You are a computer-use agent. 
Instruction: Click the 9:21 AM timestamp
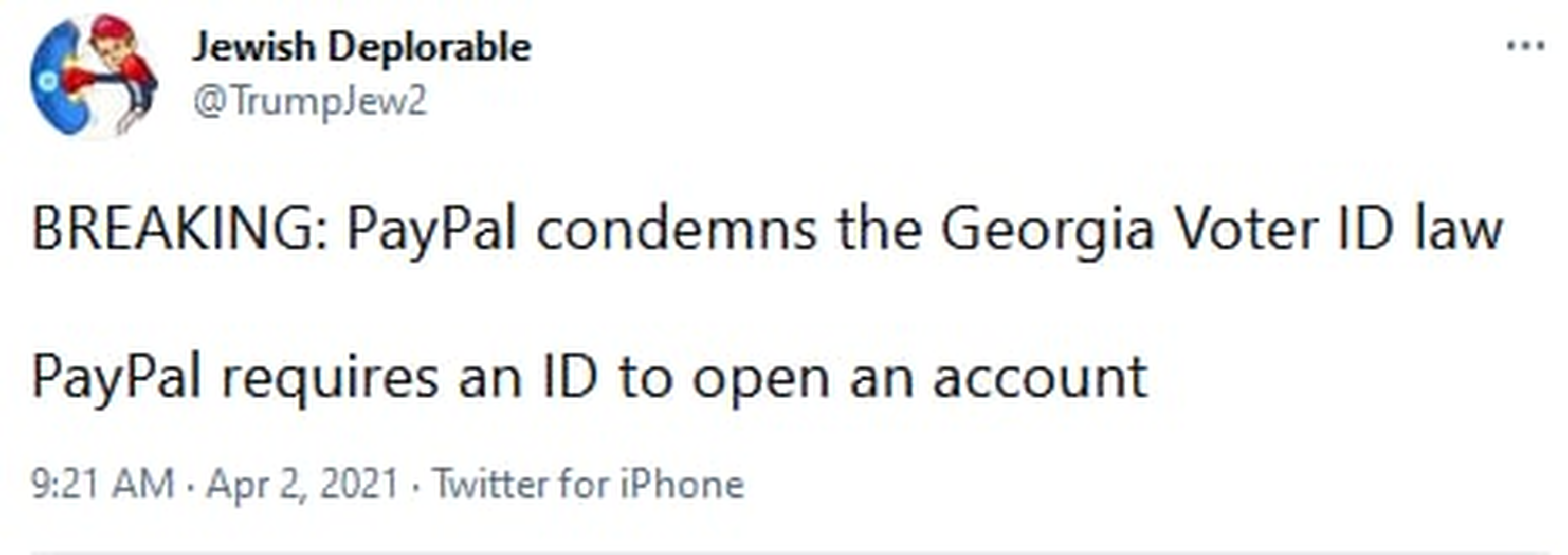[102, 485]
